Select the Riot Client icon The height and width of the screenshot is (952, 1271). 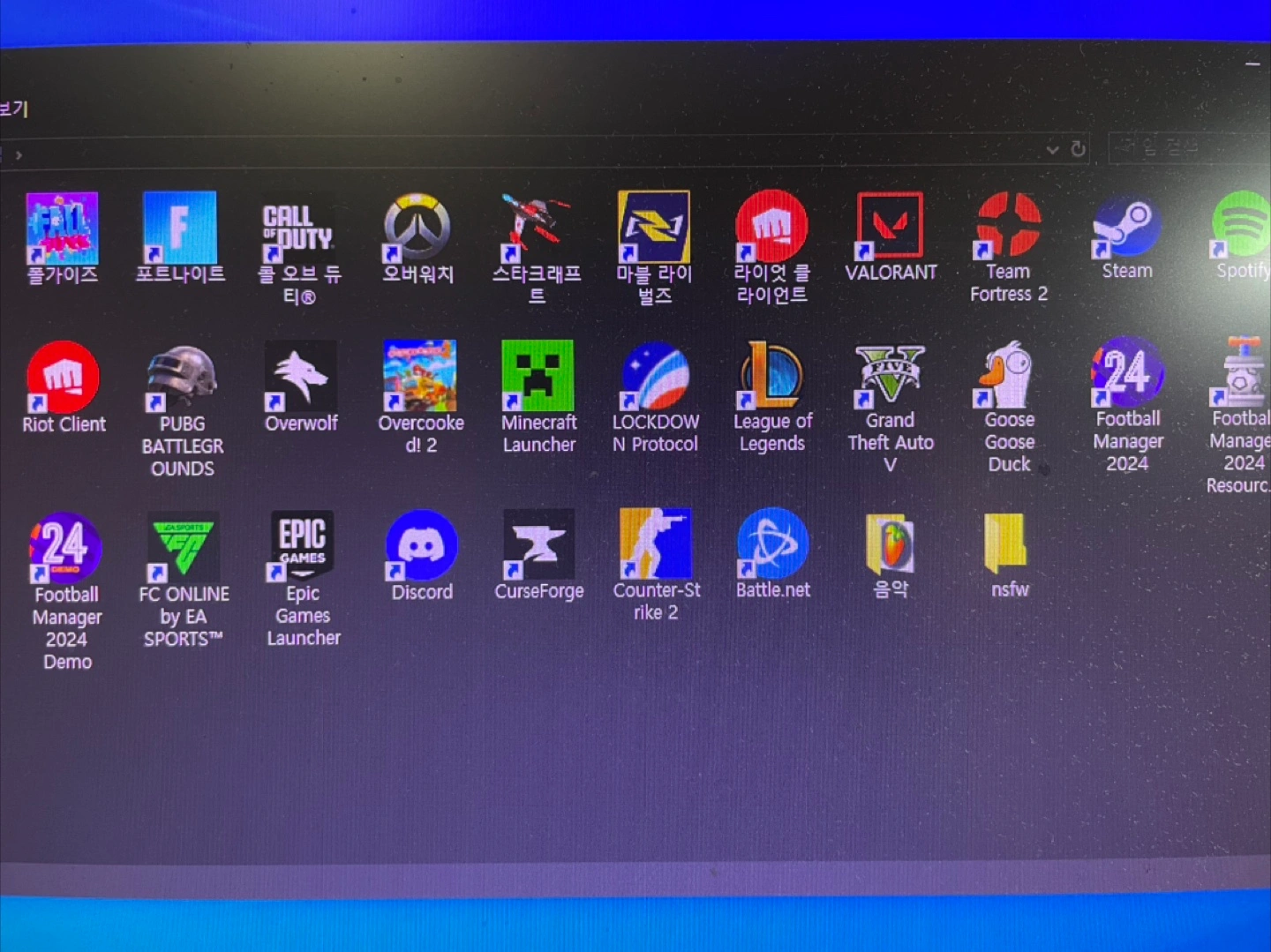[62, 378]
